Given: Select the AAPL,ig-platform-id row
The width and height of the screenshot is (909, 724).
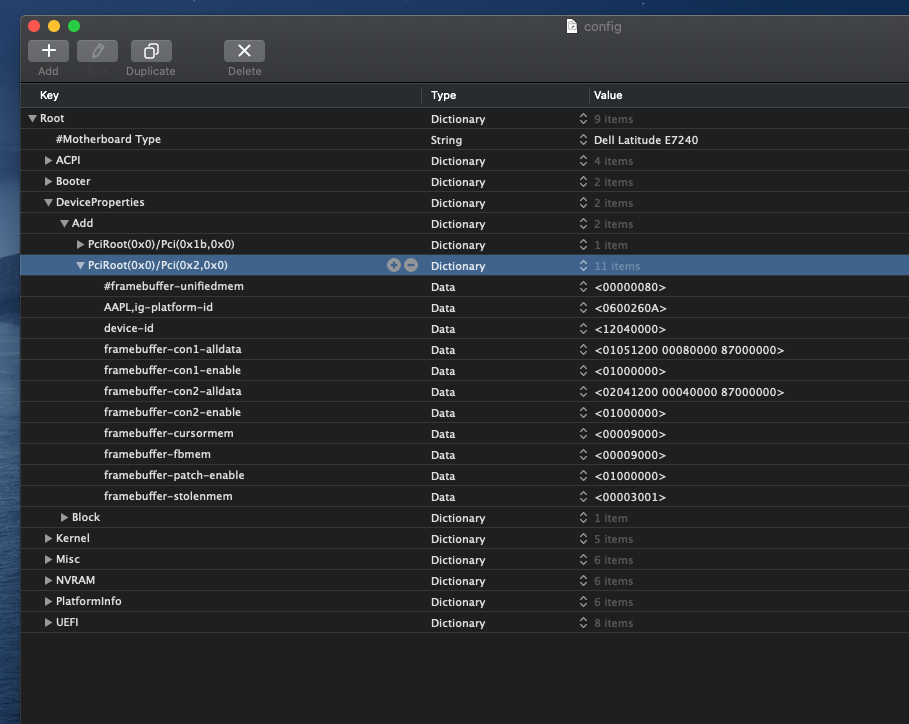Looking at the screenshot, I should [x=158, y=308].
